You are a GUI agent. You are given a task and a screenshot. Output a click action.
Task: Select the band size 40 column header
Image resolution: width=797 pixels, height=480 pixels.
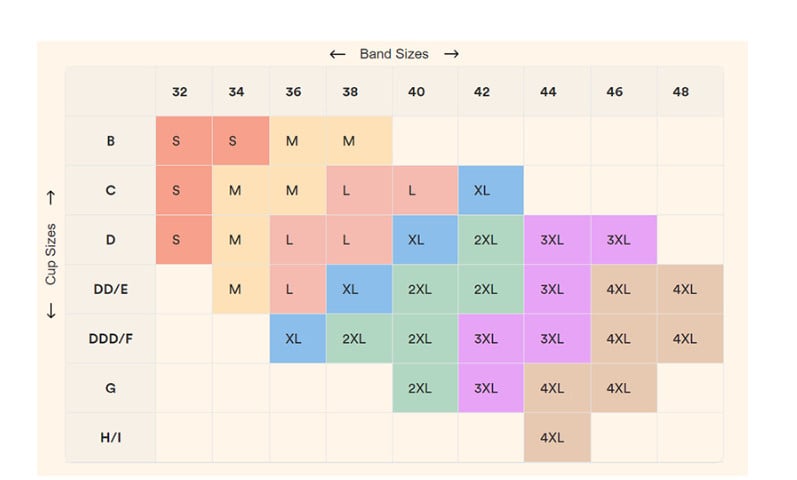[416, 92]
